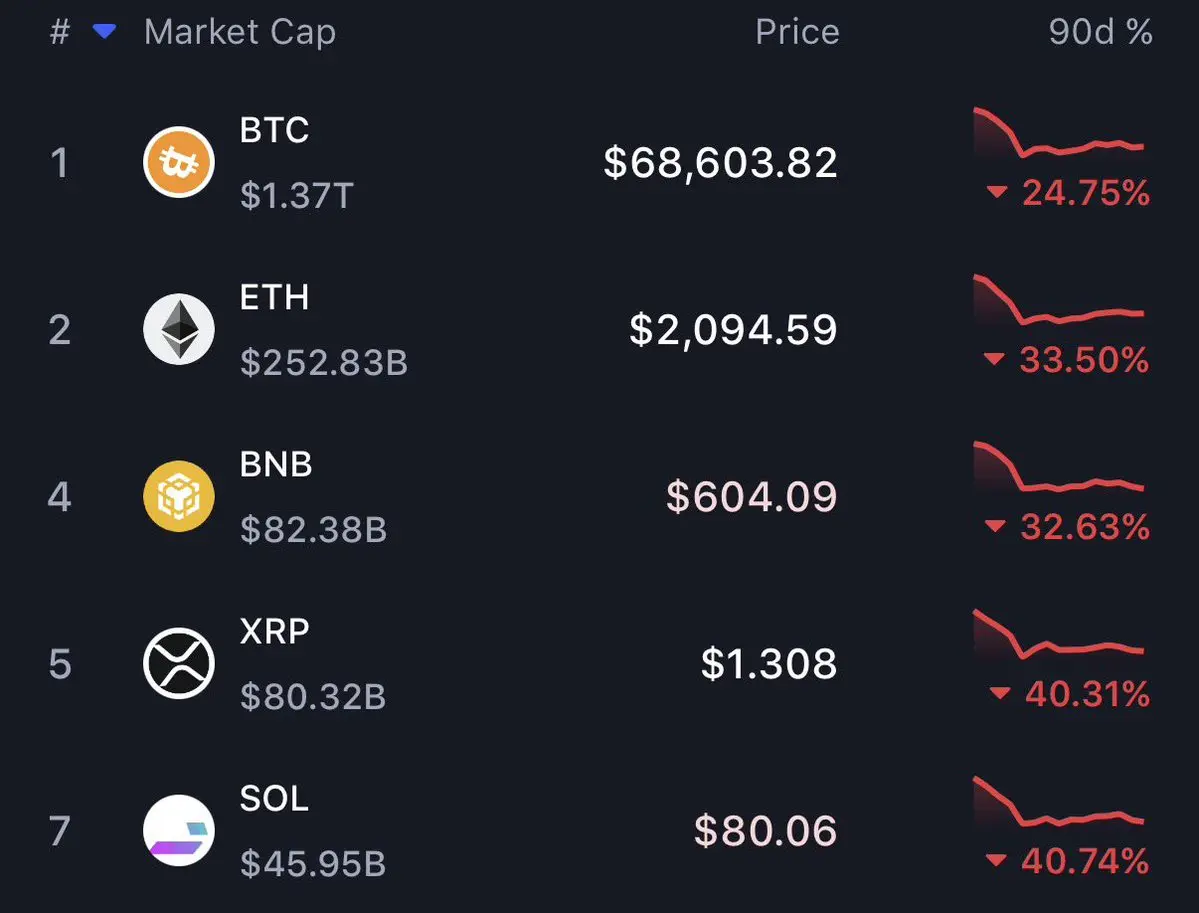The width and height of the screenshot is (1199, 913).
Task: Tap the yellow BNB coin logo
Action: [179, 496]
